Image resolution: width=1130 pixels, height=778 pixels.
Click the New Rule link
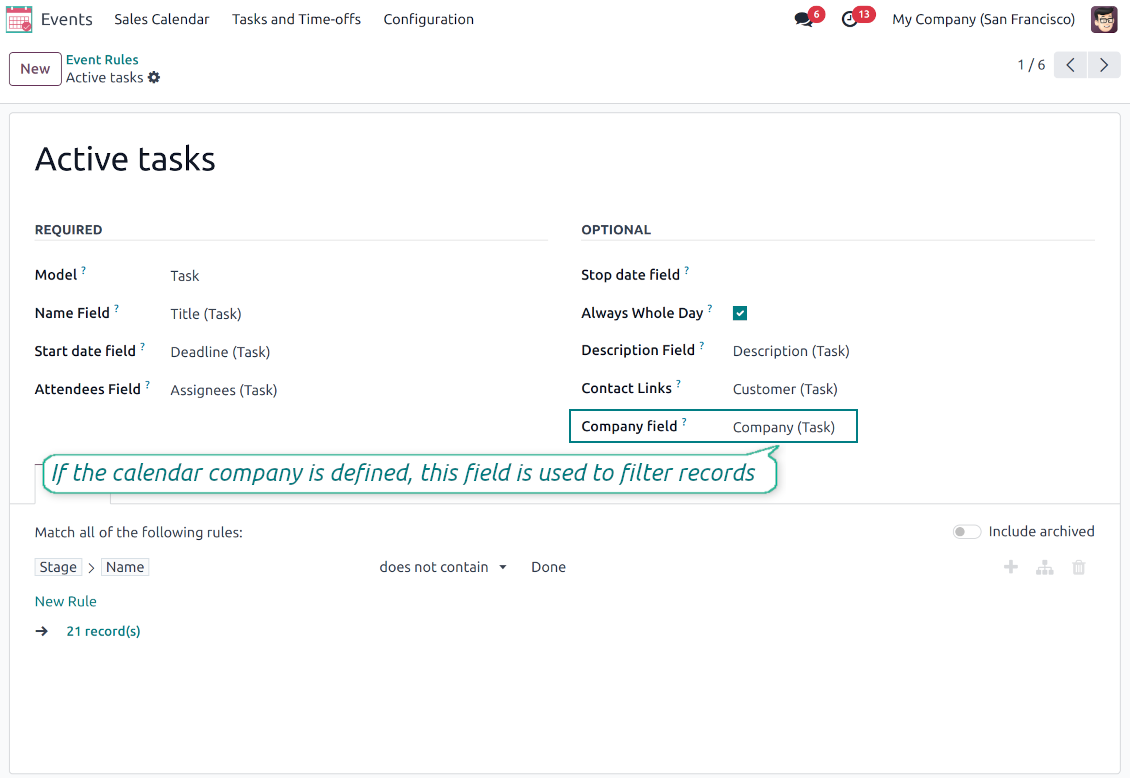pyautogui.click(x=66, y=602)
